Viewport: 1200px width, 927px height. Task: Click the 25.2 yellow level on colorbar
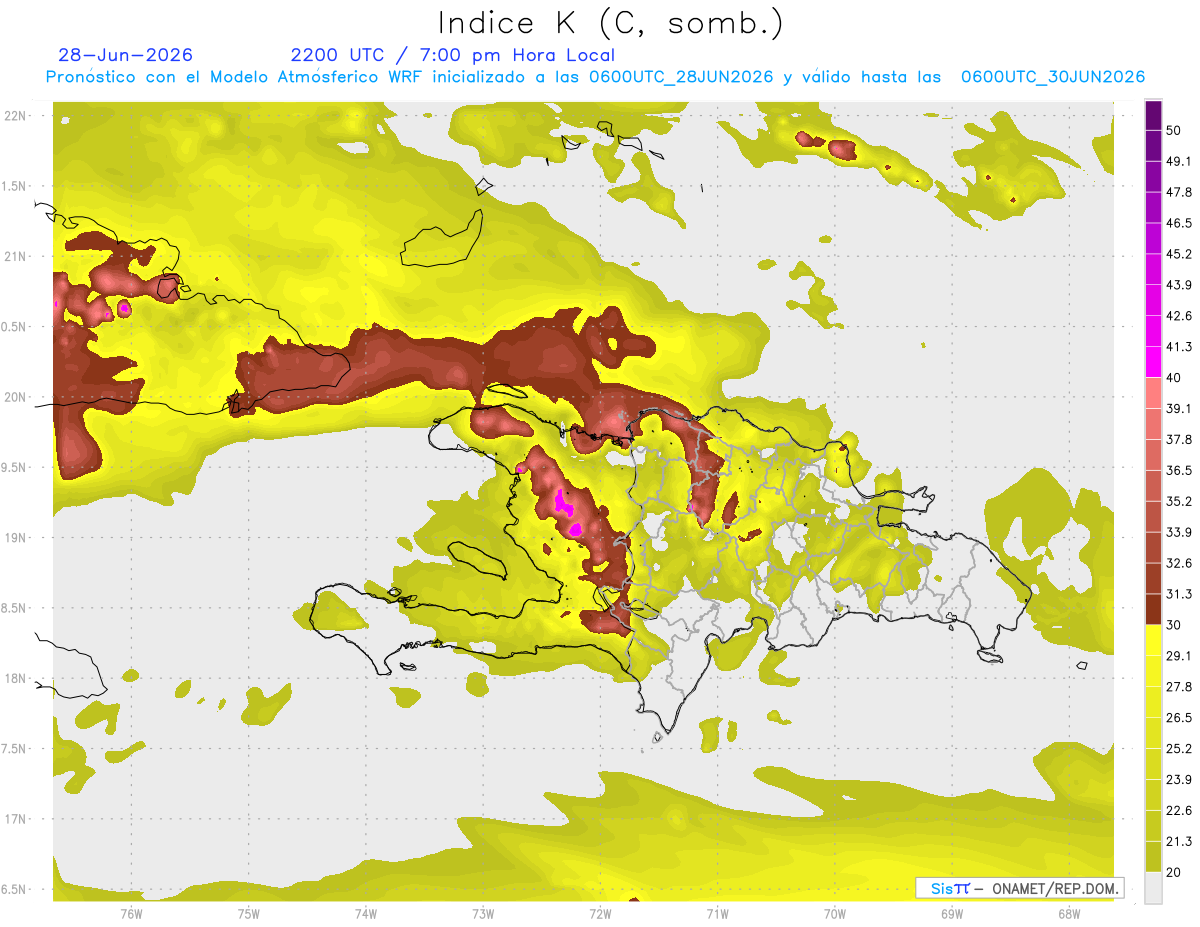(x=1179, y=748)
